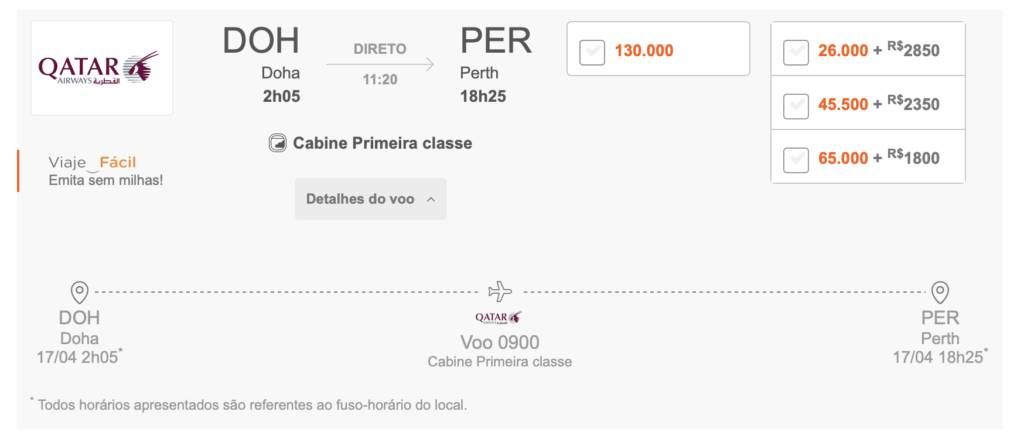
Task: Click the Cabine Primeira classe label
Action: pyautogui.click(x=382, y=143)
